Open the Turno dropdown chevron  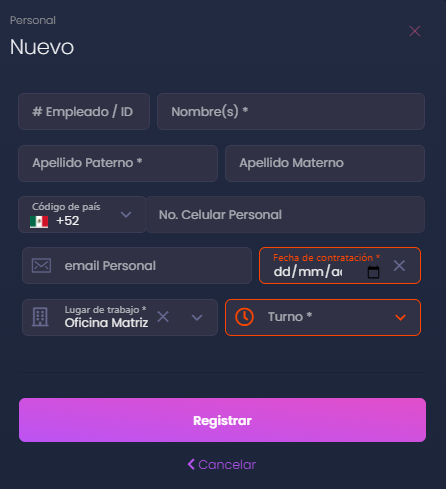400,317
